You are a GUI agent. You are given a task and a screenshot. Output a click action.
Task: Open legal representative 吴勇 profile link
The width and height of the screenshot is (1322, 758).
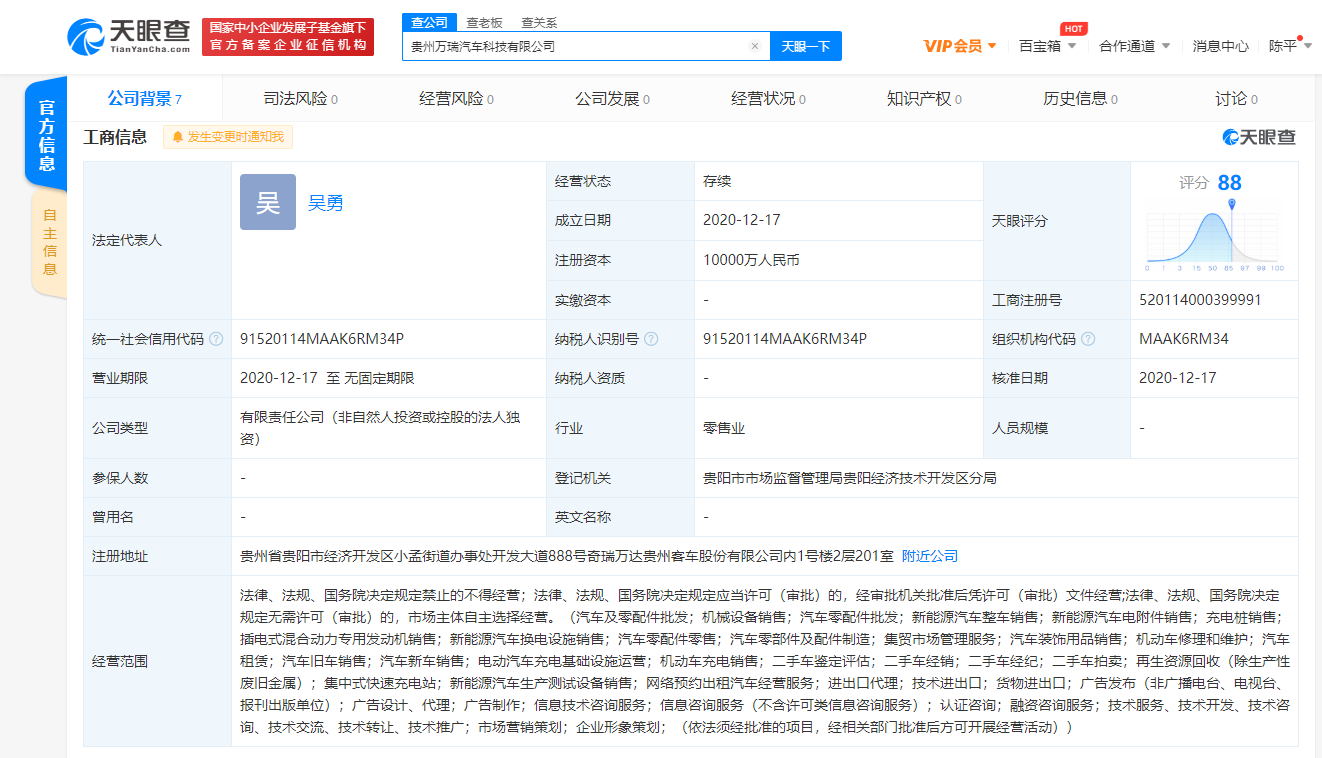tap(326, 205)
